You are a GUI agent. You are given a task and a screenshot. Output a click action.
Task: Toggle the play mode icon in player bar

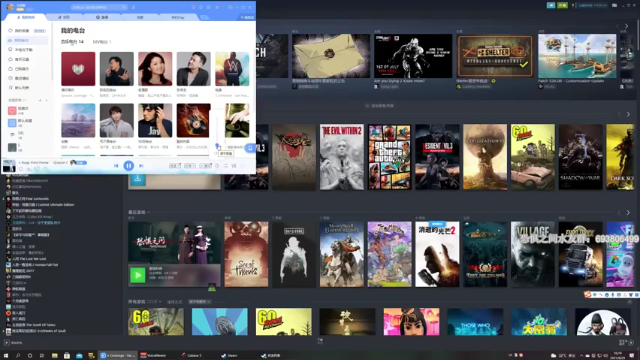[x=225, y=166]
